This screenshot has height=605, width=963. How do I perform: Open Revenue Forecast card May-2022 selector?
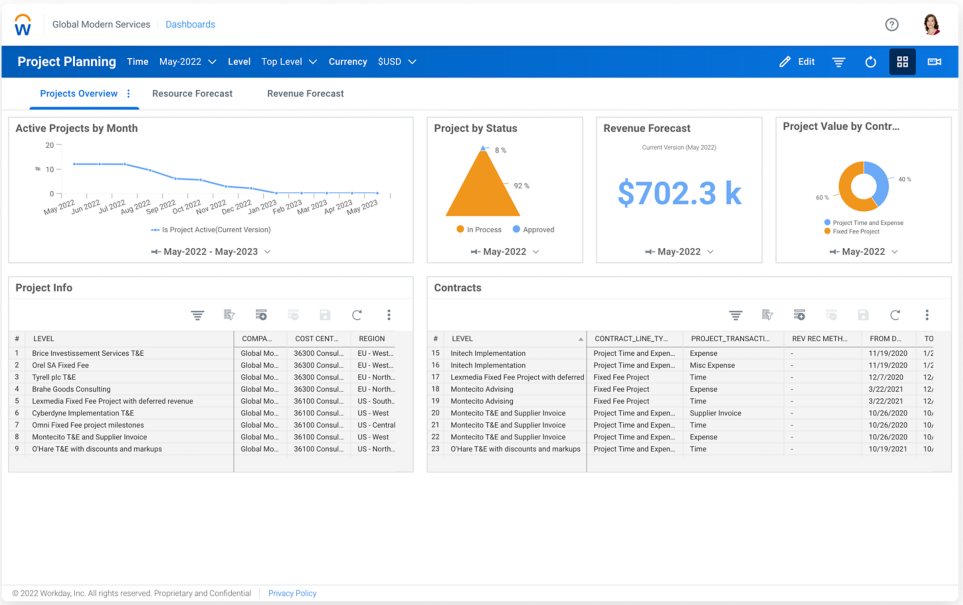pos(679,252)
